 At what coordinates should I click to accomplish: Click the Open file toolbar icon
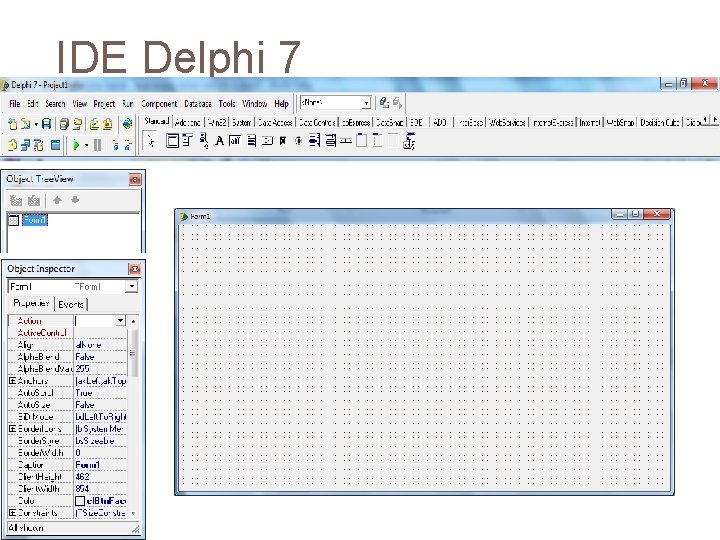[25, 124]
